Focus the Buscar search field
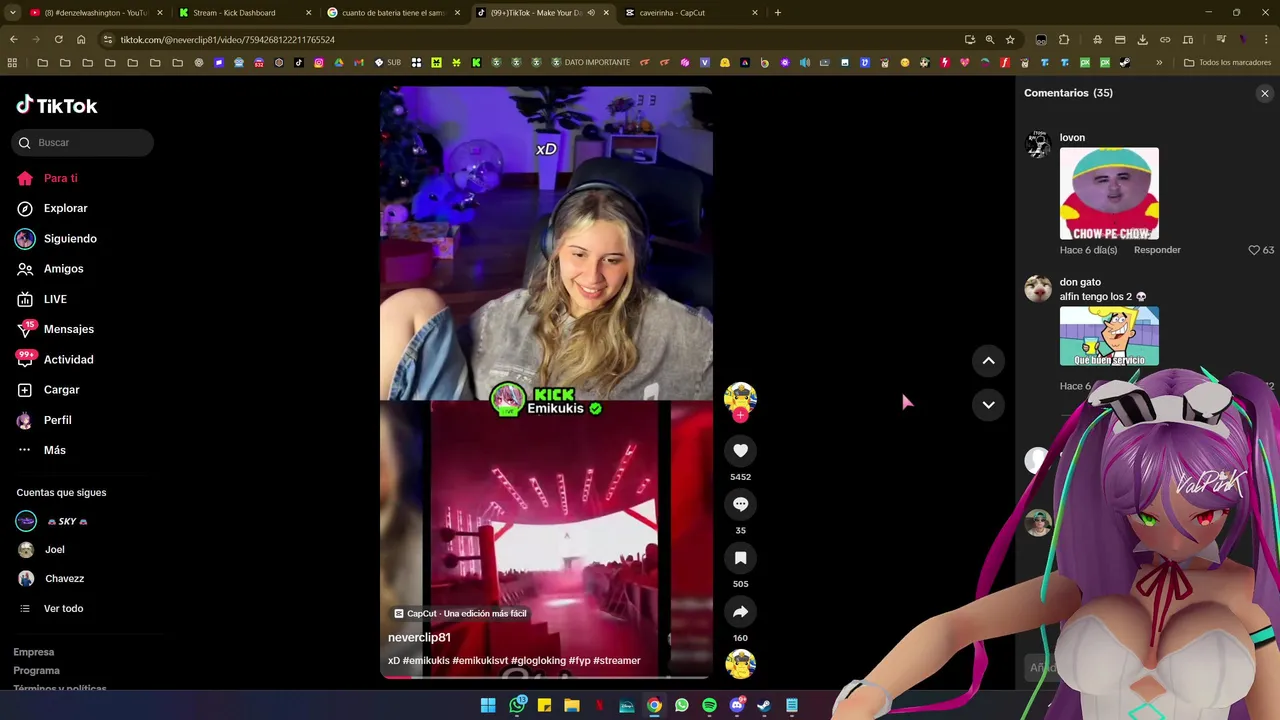Viewport: 1280px width, 720px height. coord(83,143)
